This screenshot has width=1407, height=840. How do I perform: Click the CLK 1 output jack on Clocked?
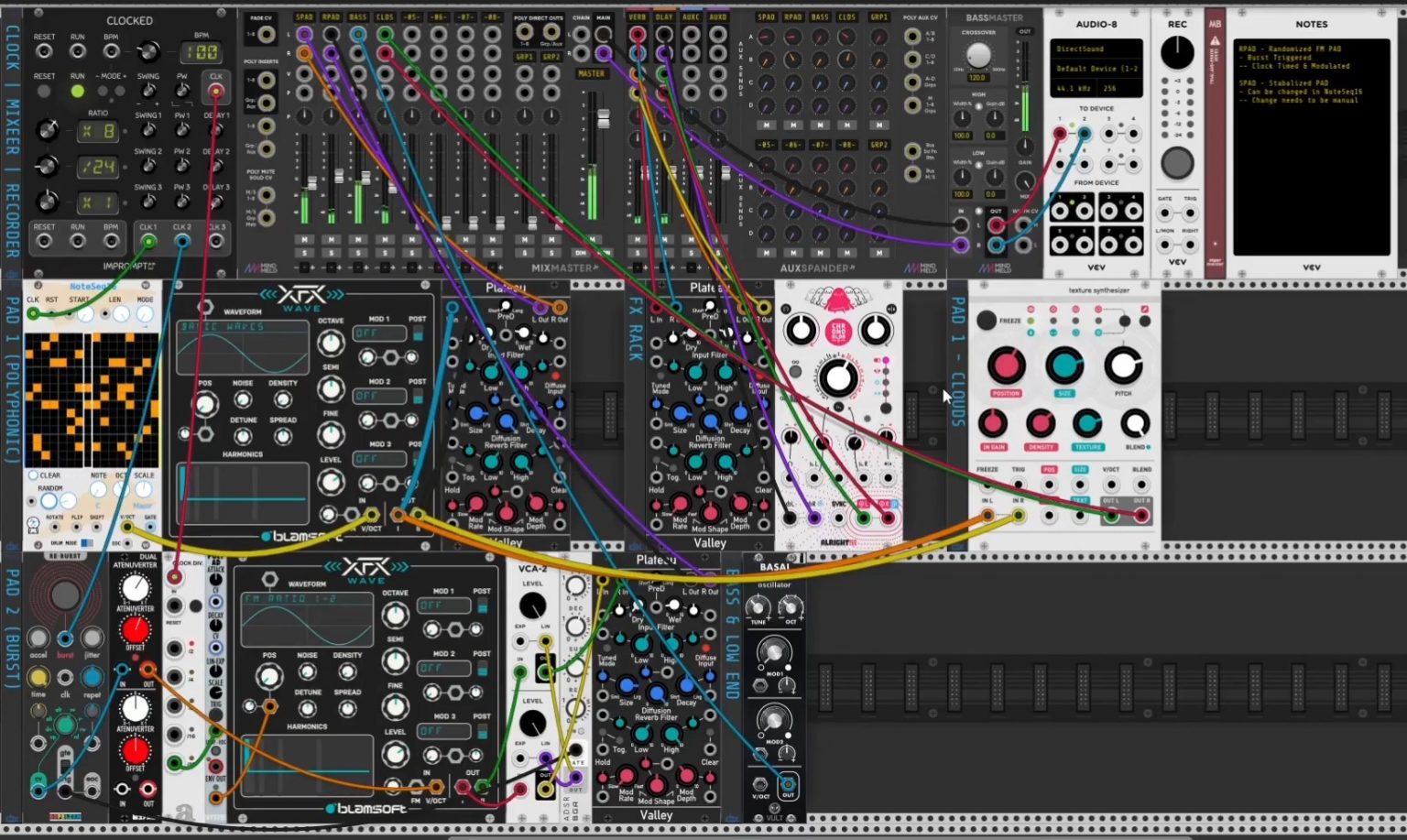point(148,242)
